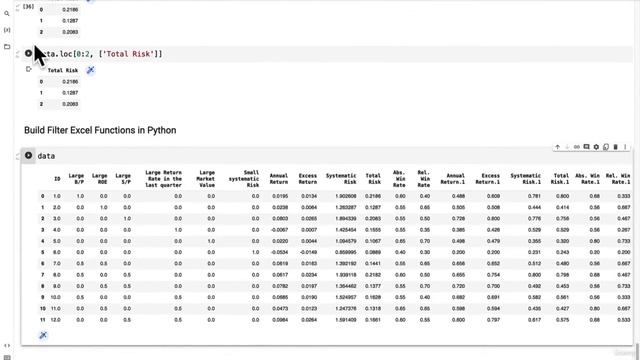The width and height of the screenshot is (640, 360).
Task: Click the ID value 10.0
Action: pyautogui.click(x=56, y=297)
